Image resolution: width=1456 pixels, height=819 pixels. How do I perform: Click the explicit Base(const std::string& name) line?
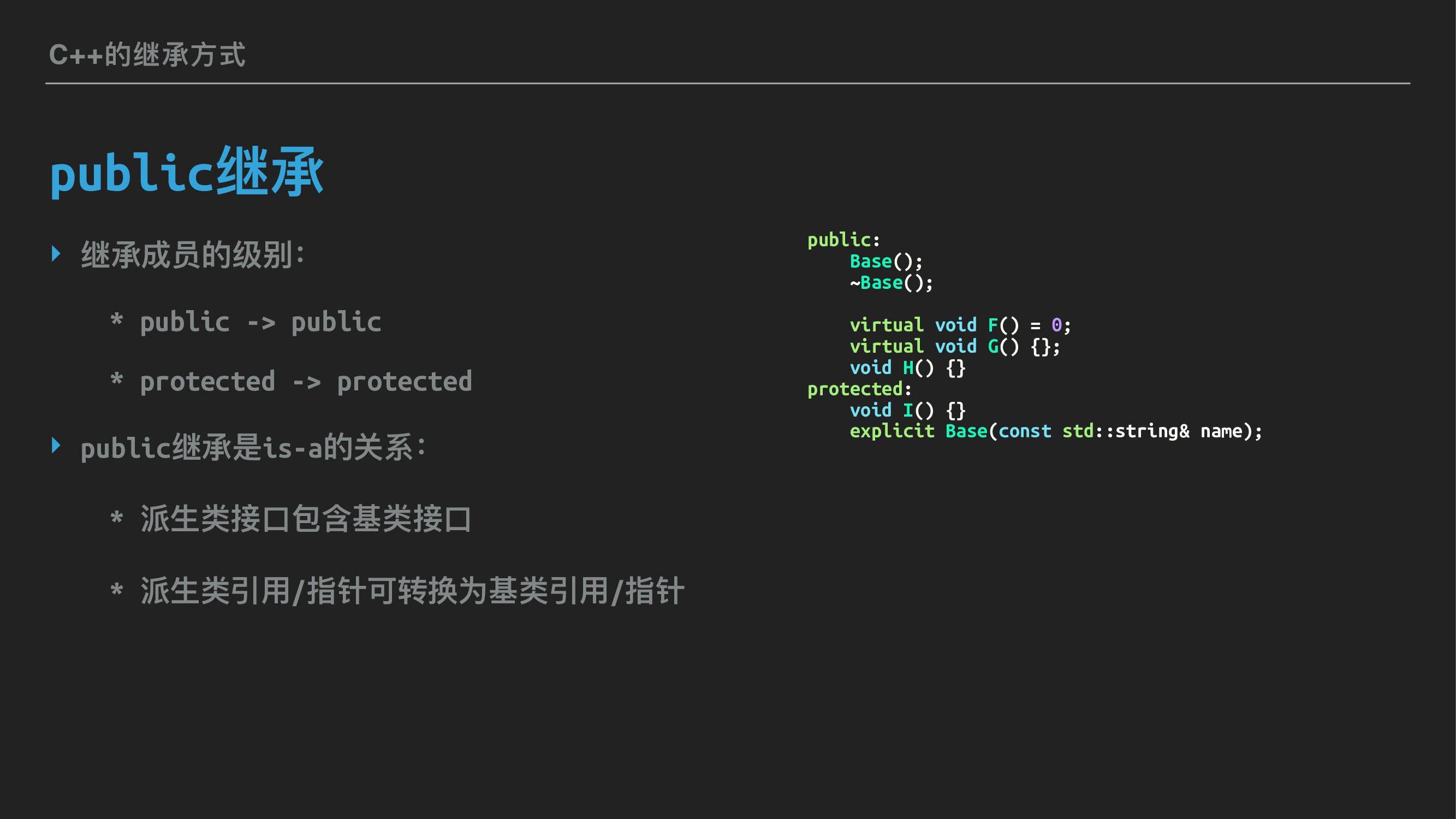coord(1055,431)
